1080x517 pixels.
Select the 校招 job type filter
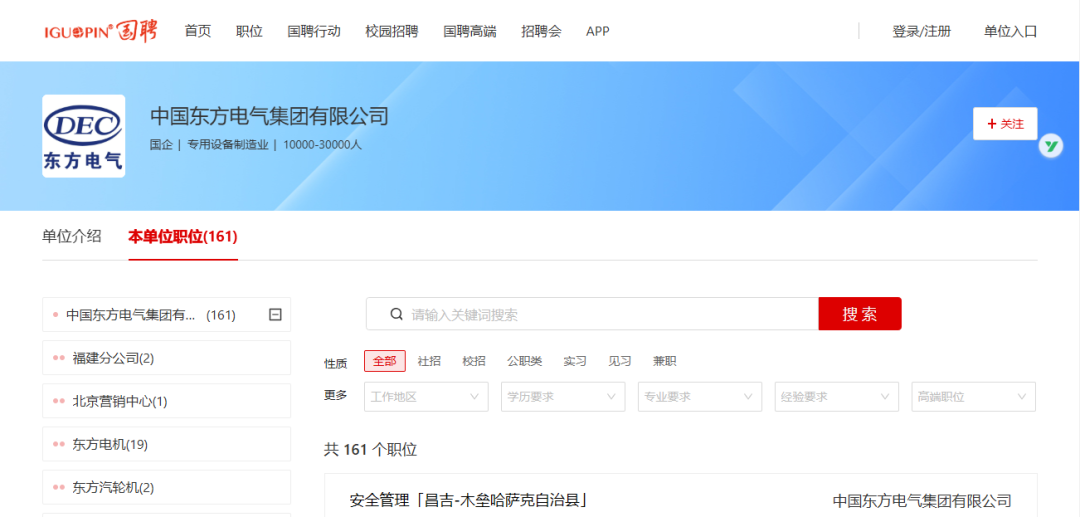tap(474, 361)
